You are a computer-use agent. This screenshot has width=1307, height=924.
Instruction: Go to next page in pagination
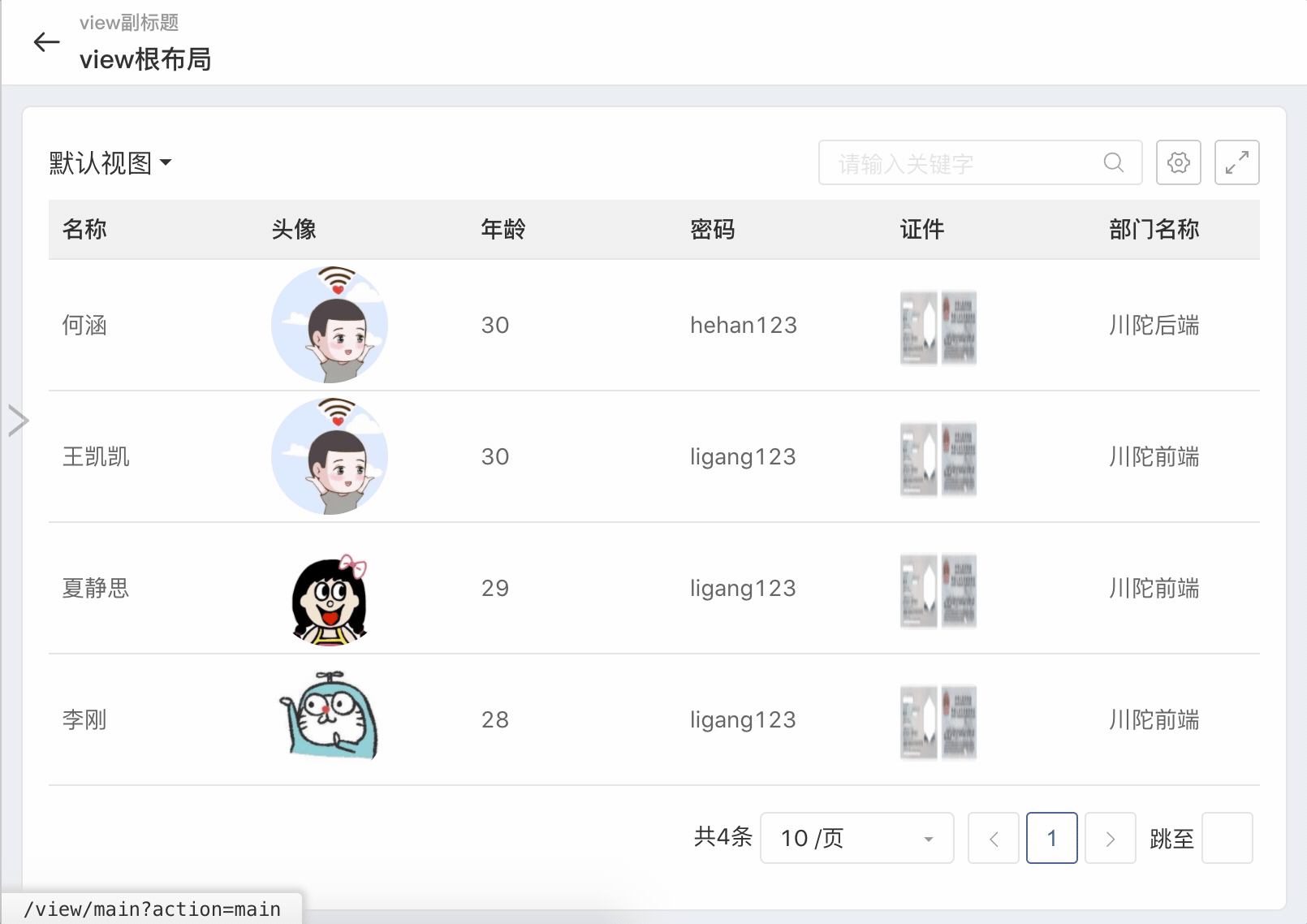1111,838
